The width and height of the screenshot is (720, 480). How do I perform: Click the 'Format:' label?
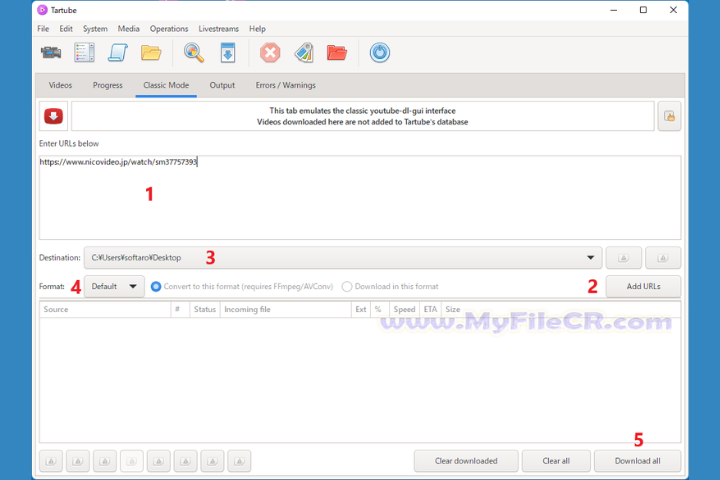click(x=51, y=286)
